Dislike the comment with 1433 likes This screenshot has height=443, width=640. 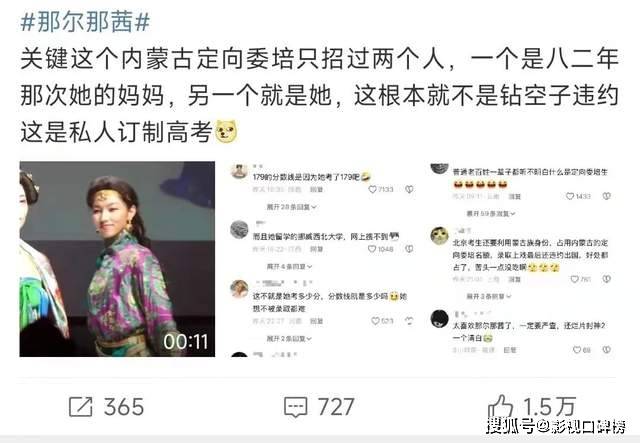coord(607,196)
